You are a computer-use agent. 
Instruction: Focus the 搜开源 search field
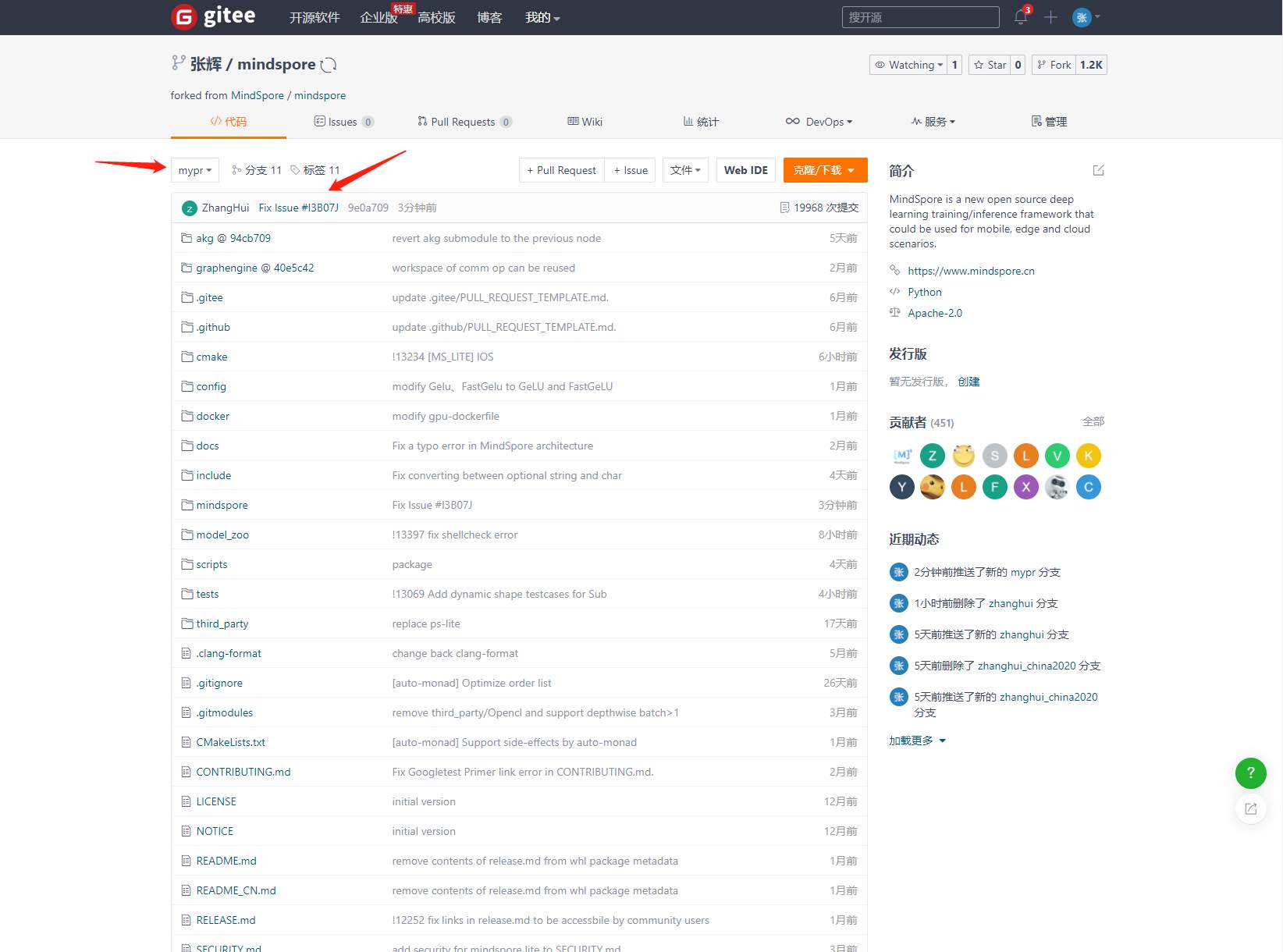921,17
